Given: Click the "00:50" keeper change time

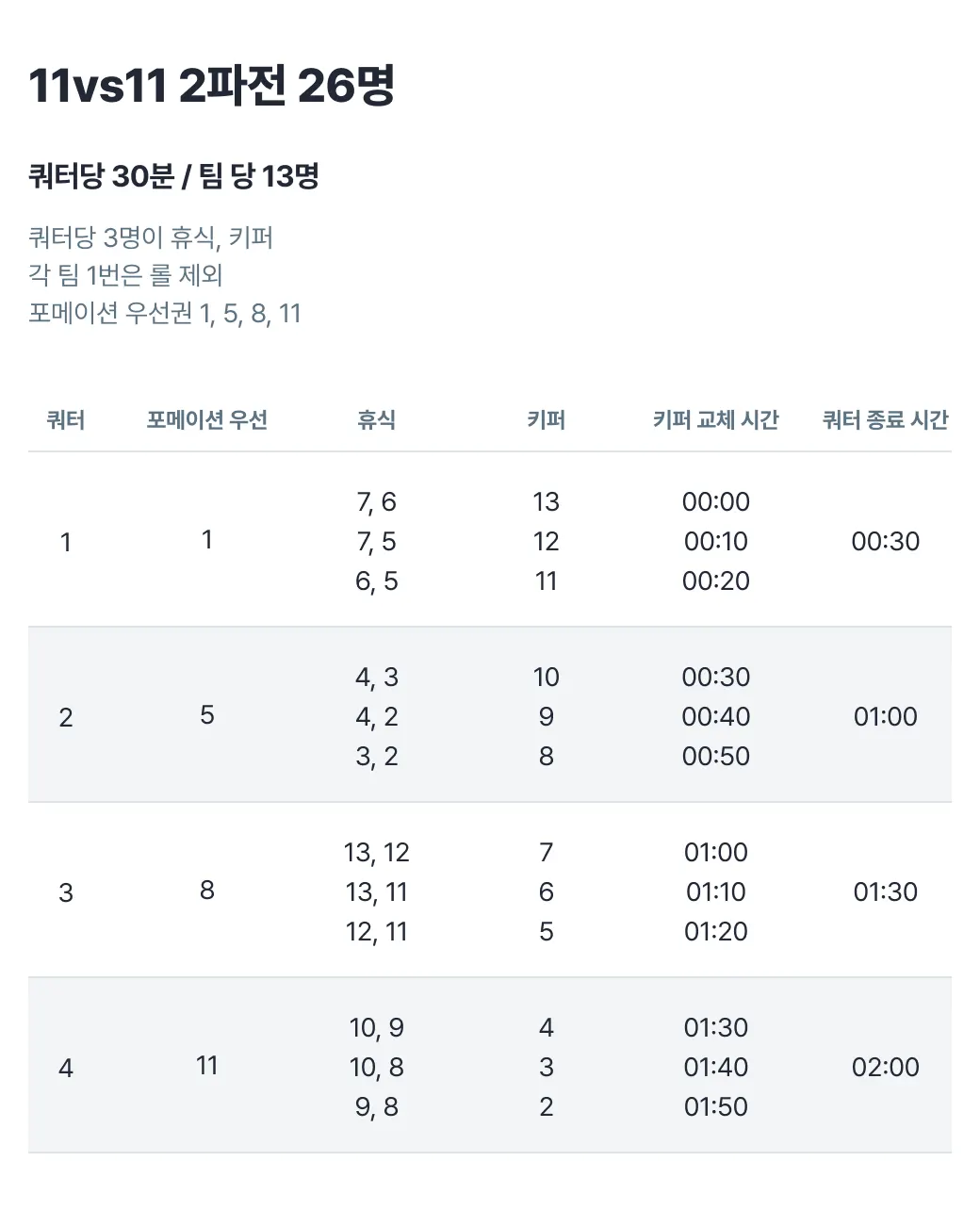Looking at the screenshot, I should 716,757.
